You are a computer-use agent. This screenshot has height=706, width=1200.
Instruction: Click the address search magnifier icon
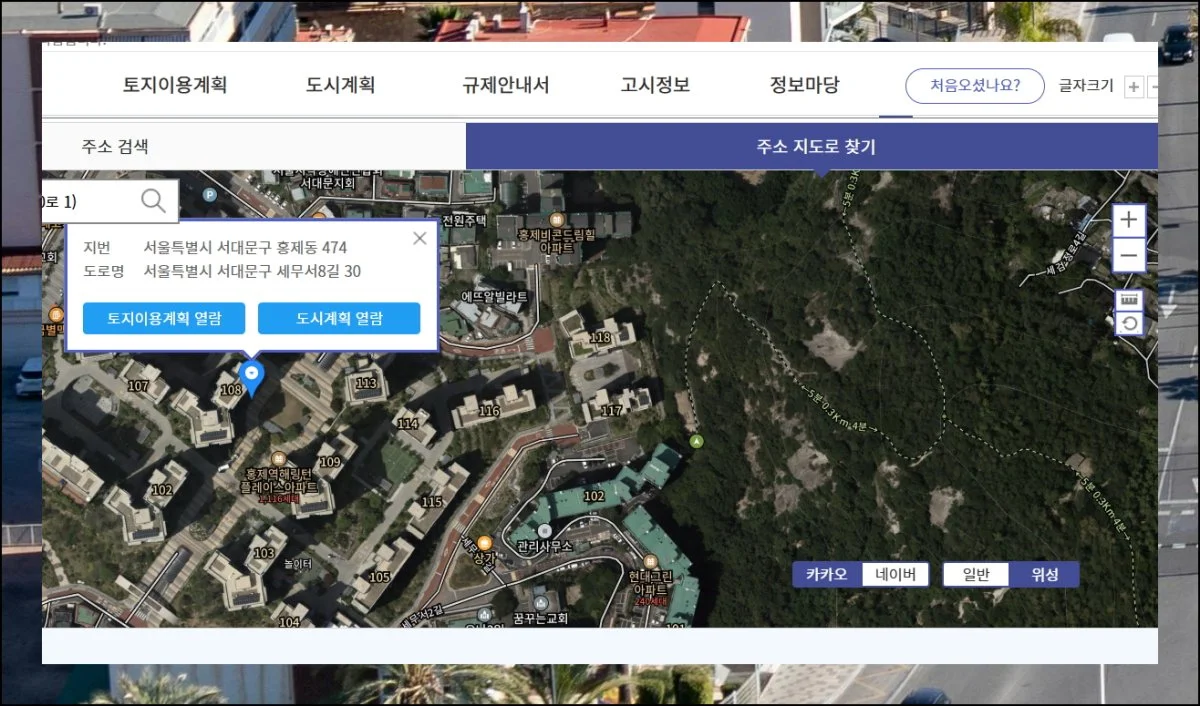(x=153, y=201)
